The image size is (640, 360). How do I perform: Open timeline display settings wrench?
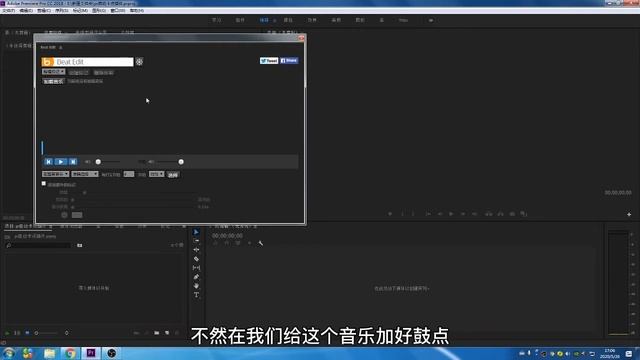tap(260, 243)
